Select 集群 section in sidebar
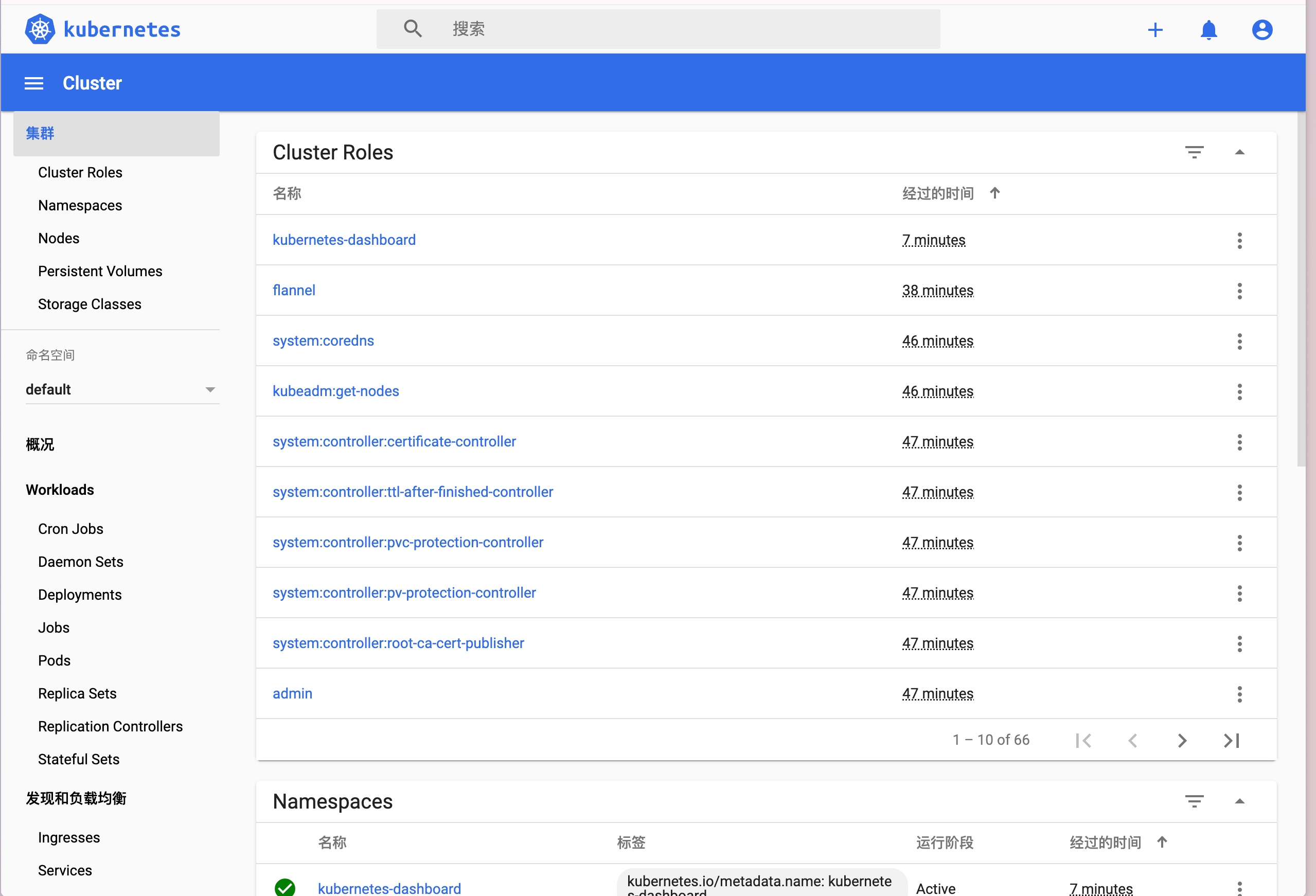Screen dimensions: 1316x896 (116, 134)
